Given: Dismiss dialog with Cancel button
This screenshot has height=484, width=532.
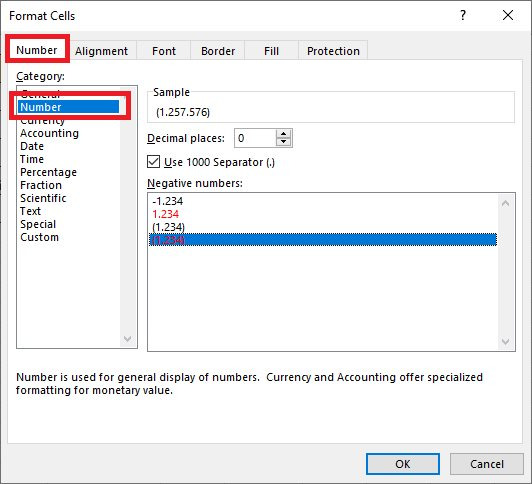Looking at the screenshot, I should (x=487, y=464).
